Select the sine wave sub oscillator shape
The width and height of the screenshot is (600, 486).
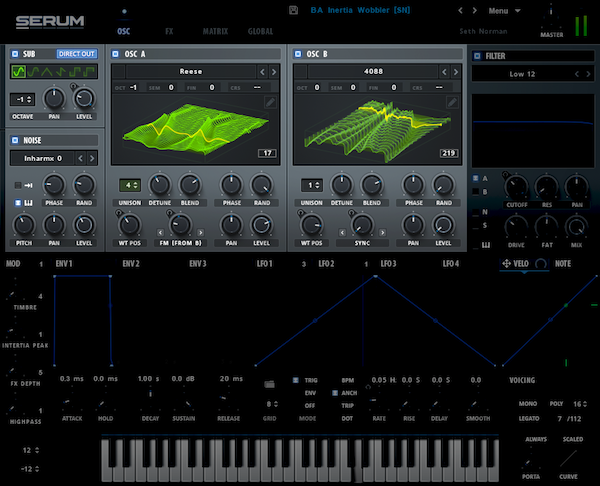tap(18, 72)
